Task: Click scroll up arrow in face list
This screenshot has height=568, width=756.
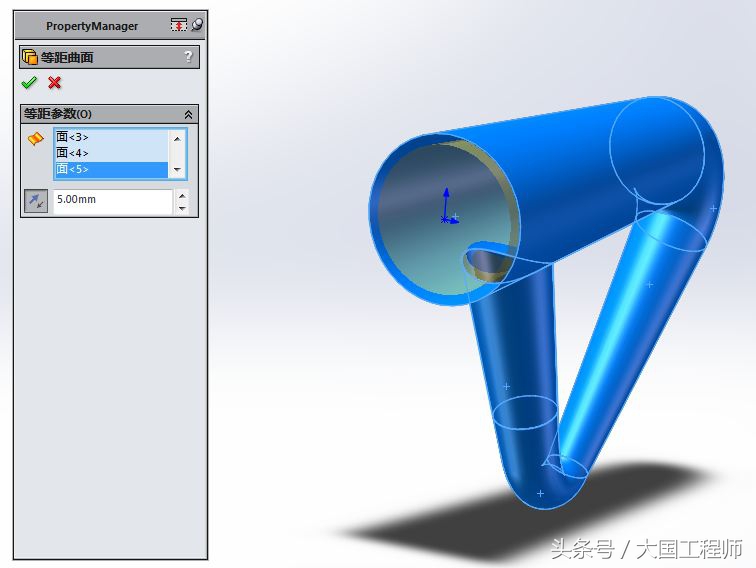Action: pos(177,139)
